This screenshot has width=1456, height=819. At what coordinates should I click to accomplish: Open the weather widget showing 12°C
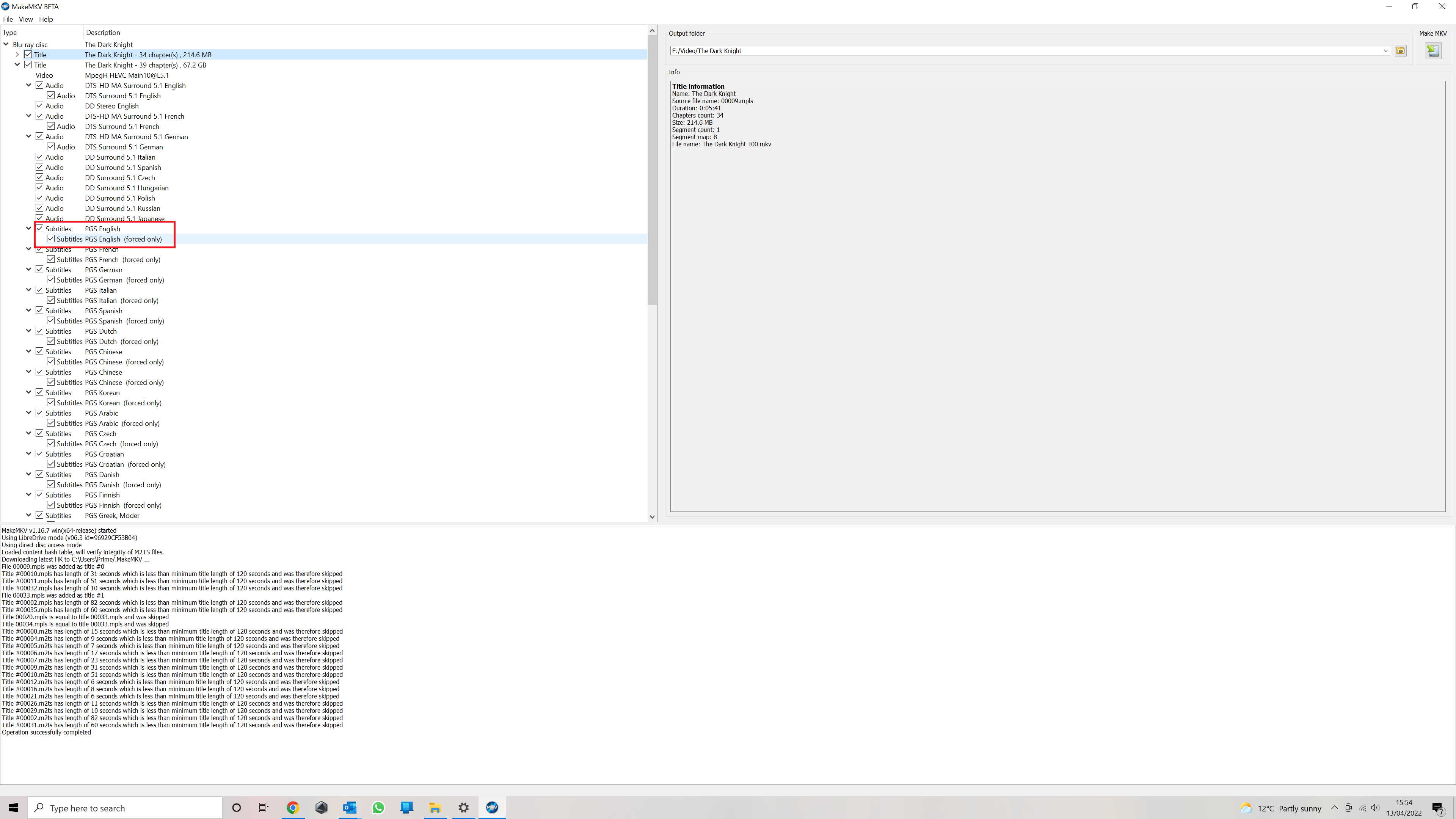coord(1280,808)
